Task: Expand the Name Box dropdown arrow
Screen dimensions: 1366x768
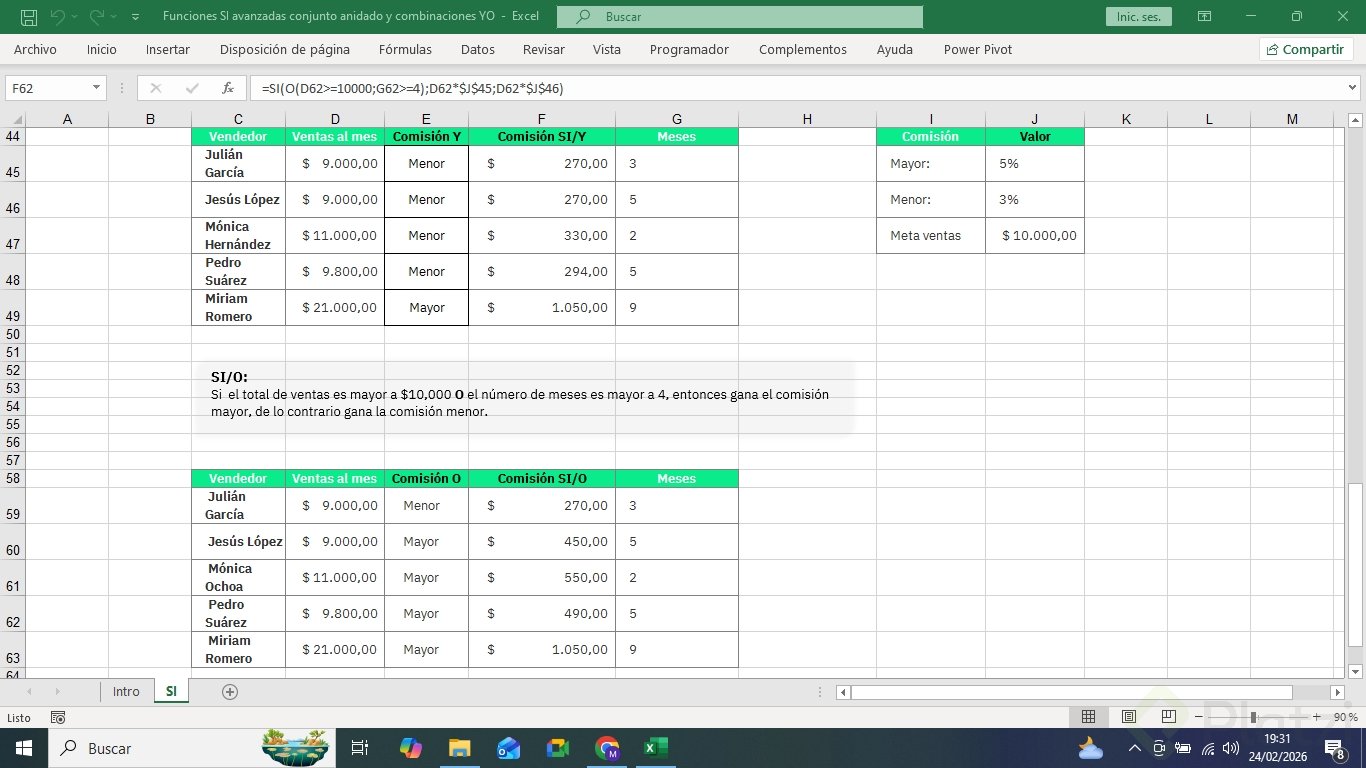Action: pos(97,88)
